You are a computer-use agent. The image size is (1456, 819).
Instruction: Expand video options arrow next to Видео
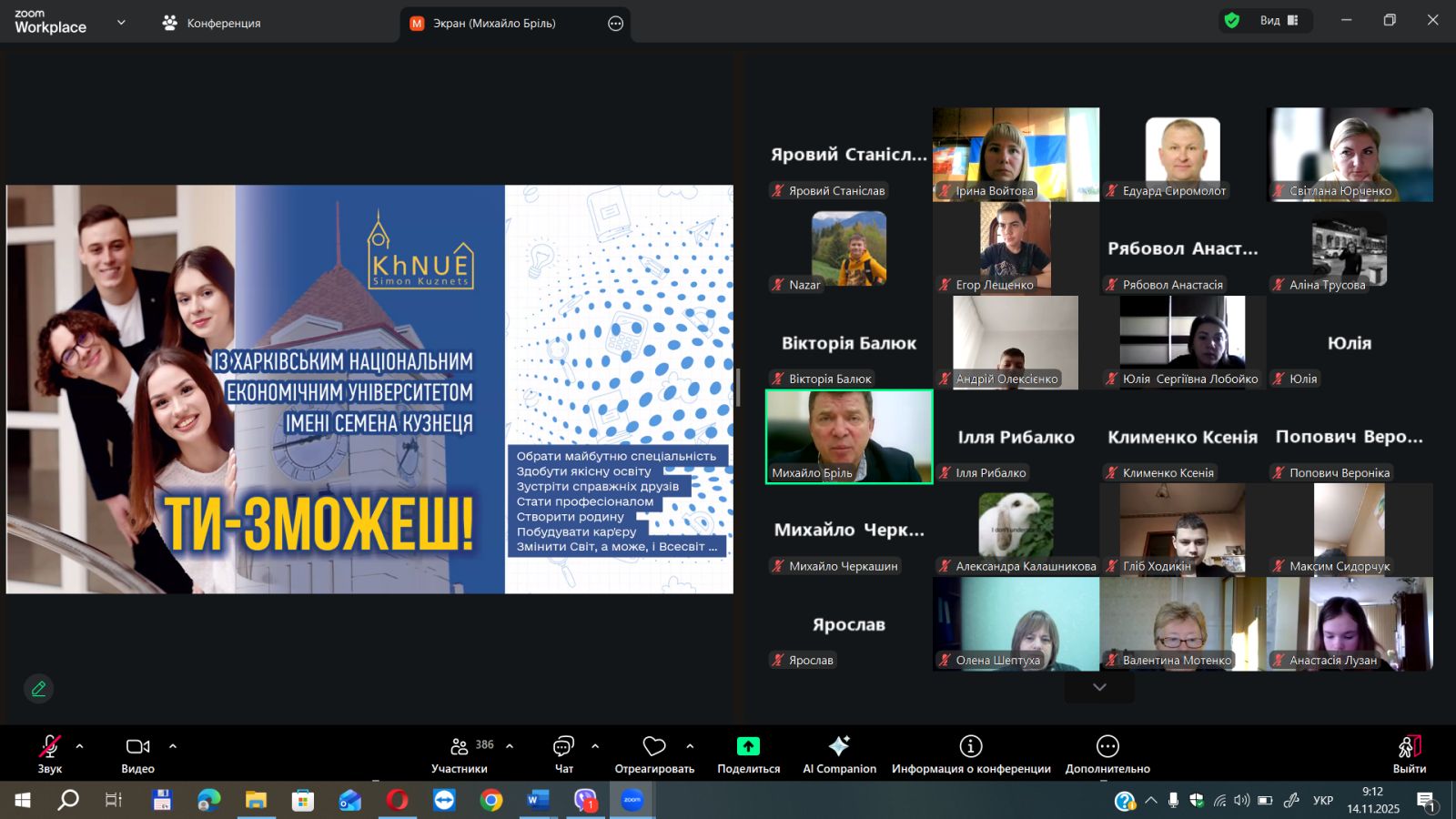pos(173,746)
